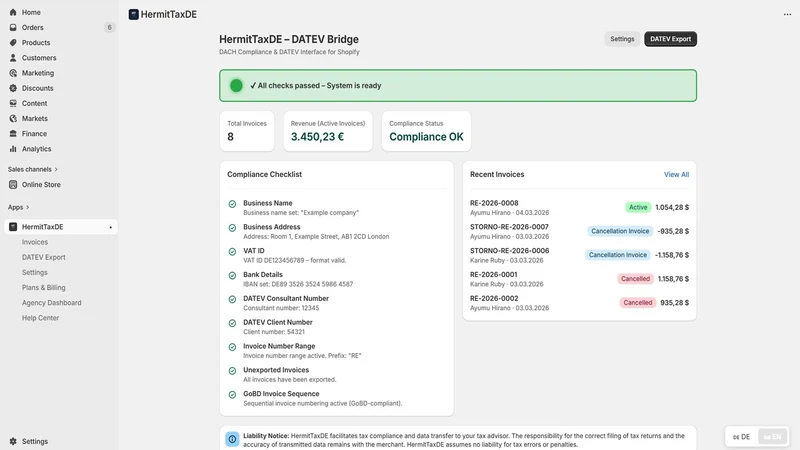
Task: Click the Orders inbox icon
Action: 13,28
